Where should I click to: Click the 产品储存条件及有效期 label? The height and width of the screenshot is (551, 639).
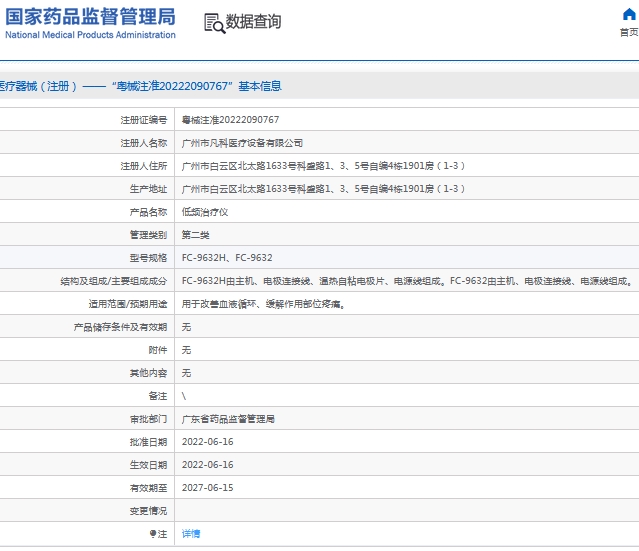click(120, 327)
